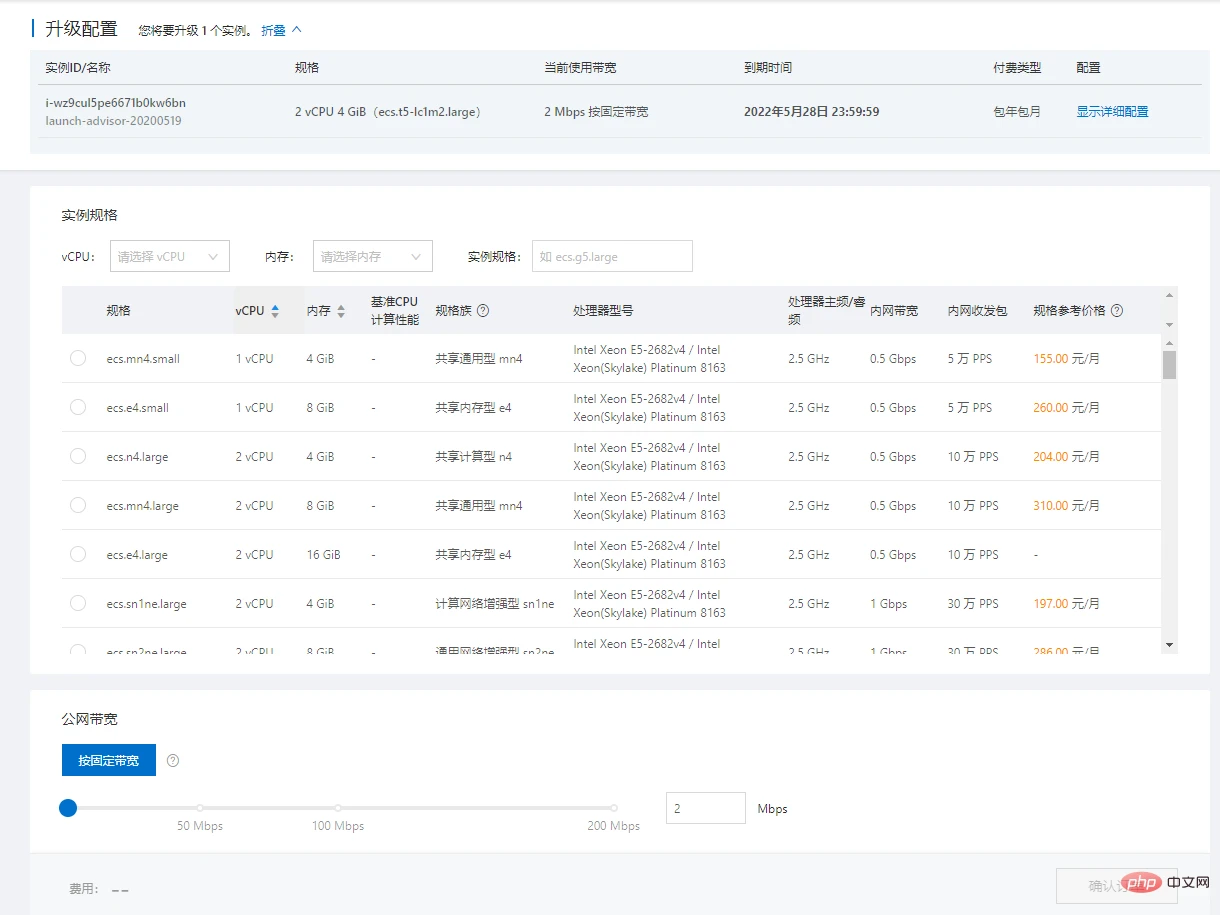Click price 155.00 元/月

(1066, 358)
